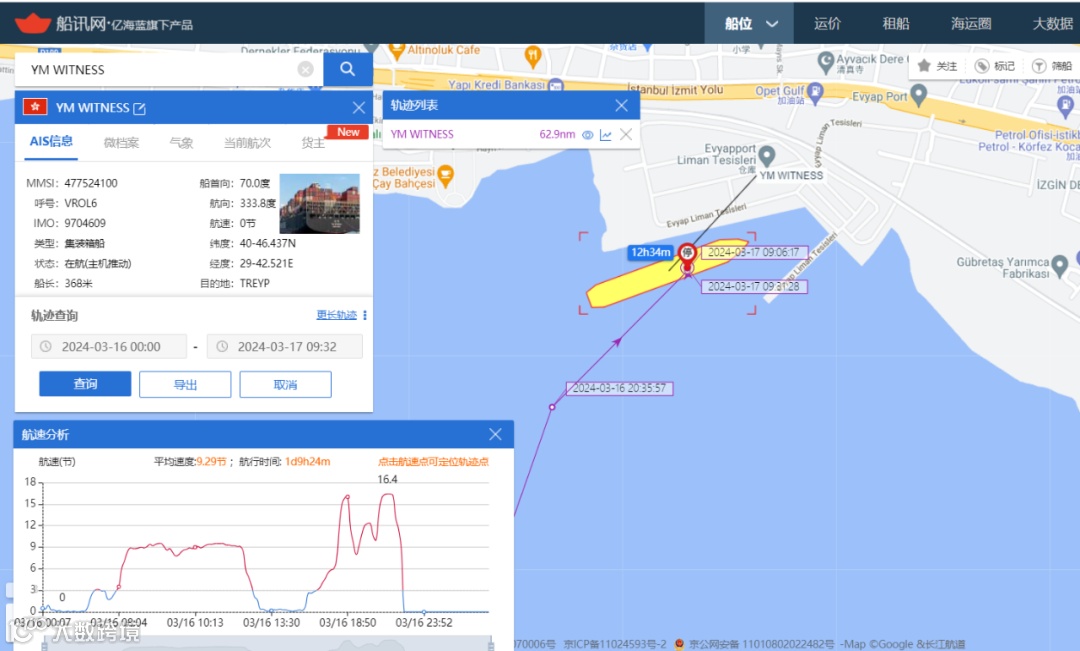Click Opet Gulf gas station pin
Viewport: 1080px width, 651px height.
click(815, 93)
